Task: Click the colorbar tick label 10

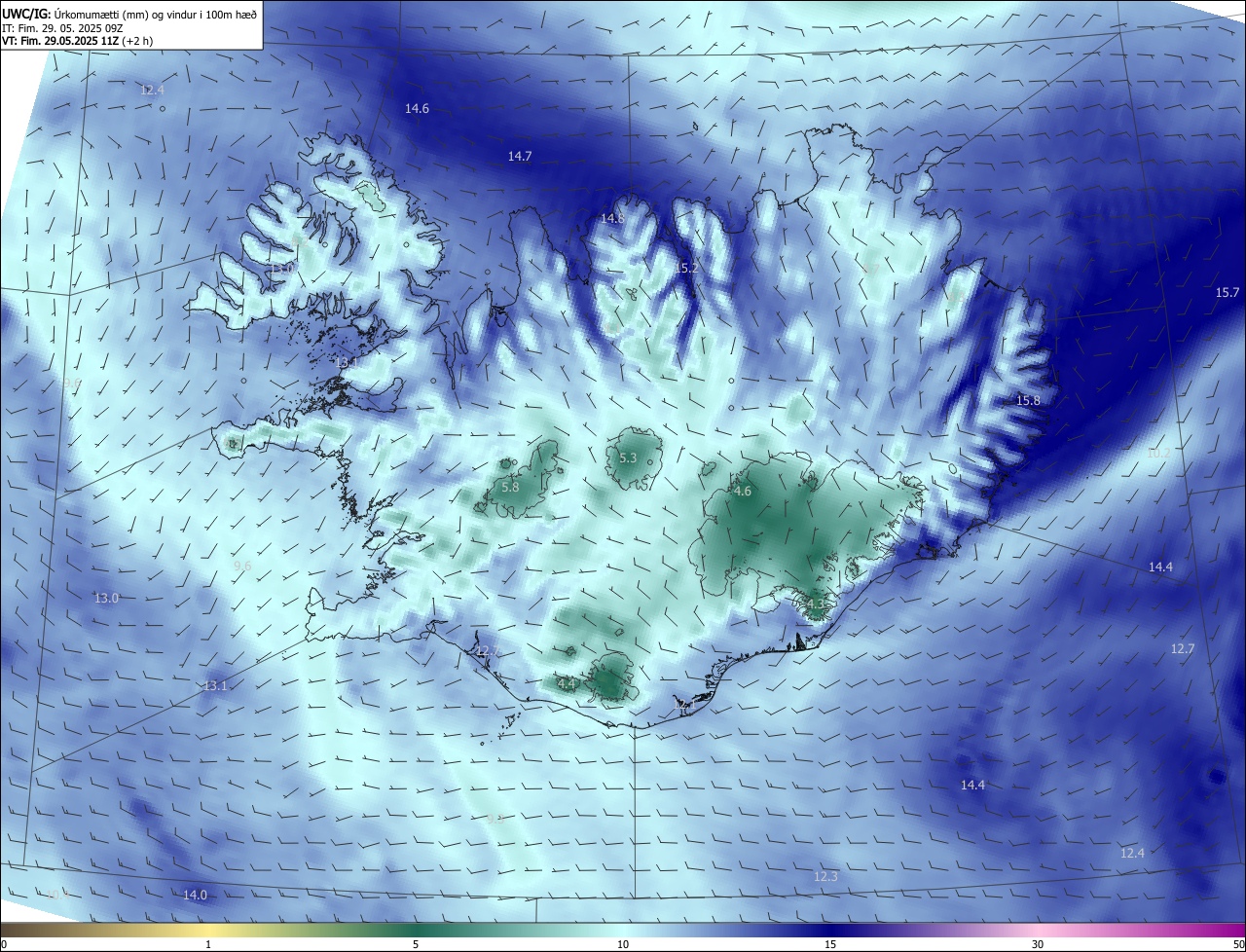Action: coord(623,944)
